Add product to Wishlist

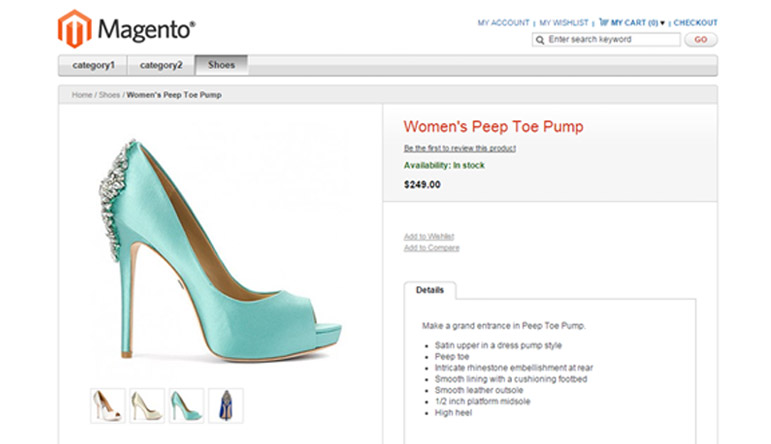426,236
